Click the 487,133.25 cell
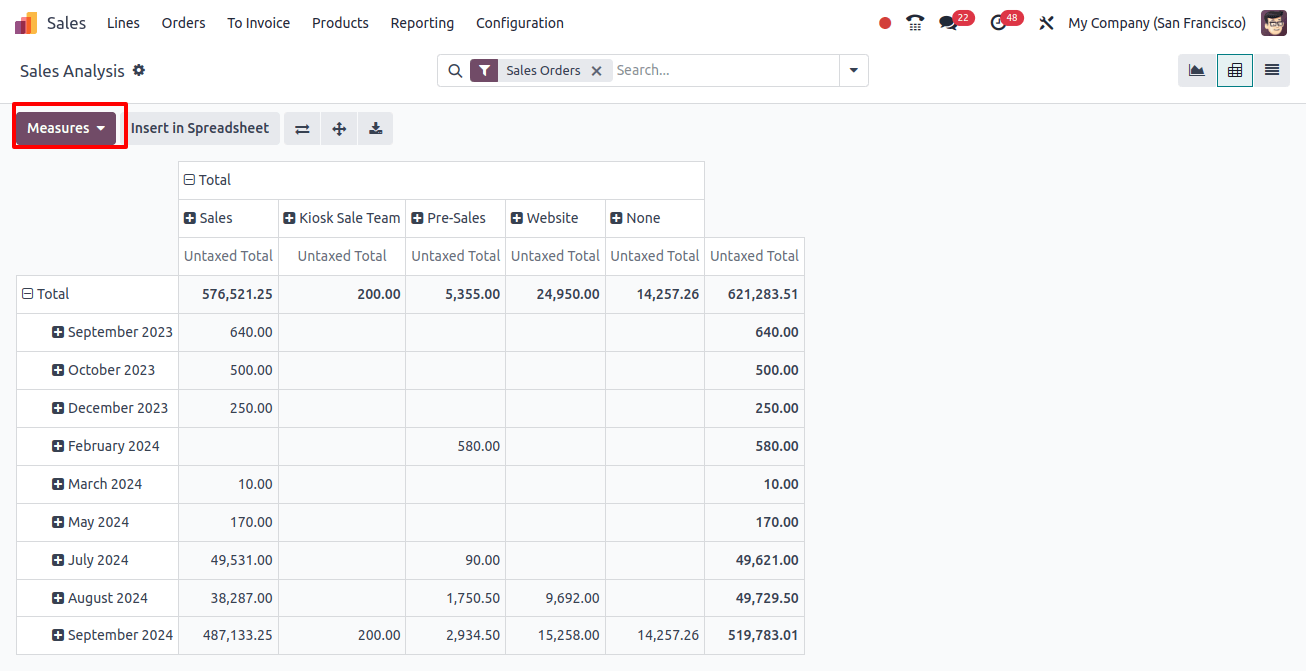 (x=228, y=635)
